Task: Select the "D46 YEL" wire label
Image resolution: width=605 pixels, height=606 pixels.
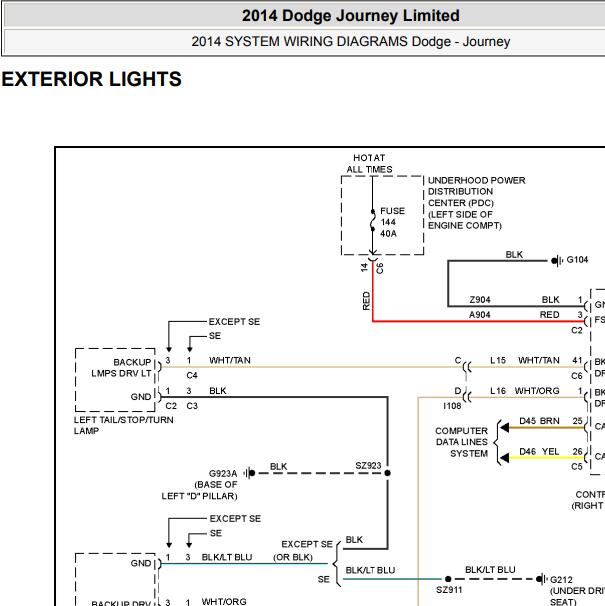Action: tap(539, 451)
